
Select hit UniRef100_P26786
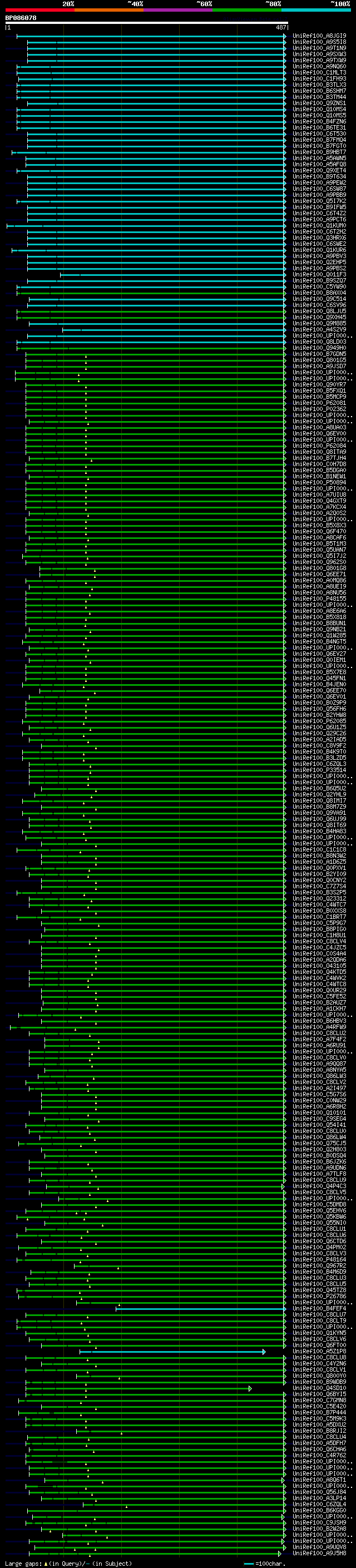319,1296
